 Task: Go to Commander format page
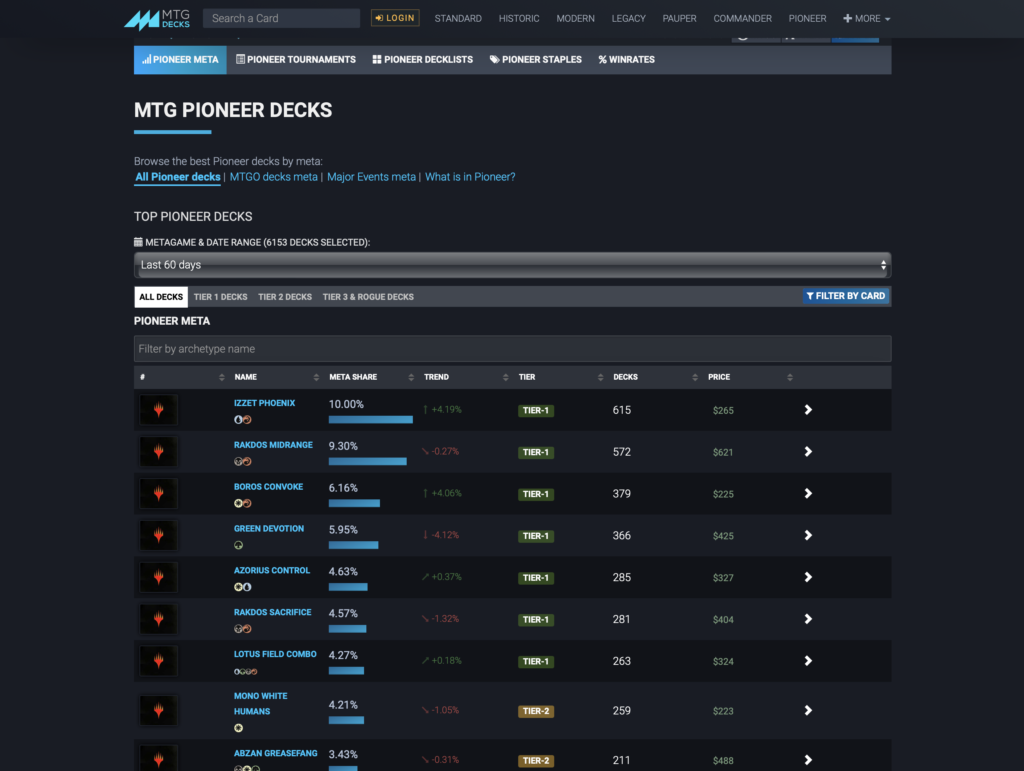tap(743, 18)
